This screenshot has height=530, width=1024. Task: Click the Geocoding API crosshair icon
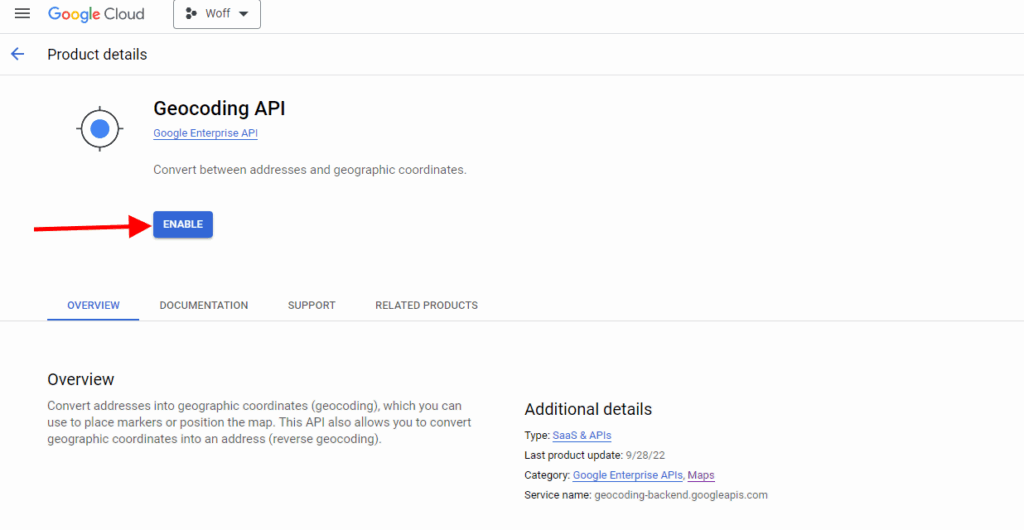click(99, 128)
